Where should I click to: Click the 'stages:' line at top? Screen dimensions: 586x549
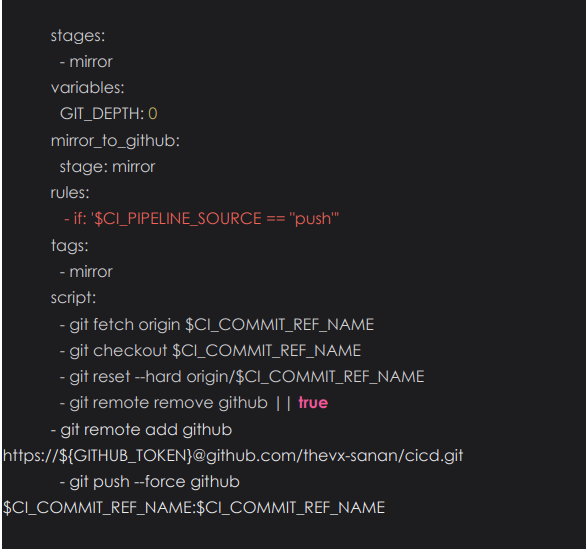click(78, 36)
